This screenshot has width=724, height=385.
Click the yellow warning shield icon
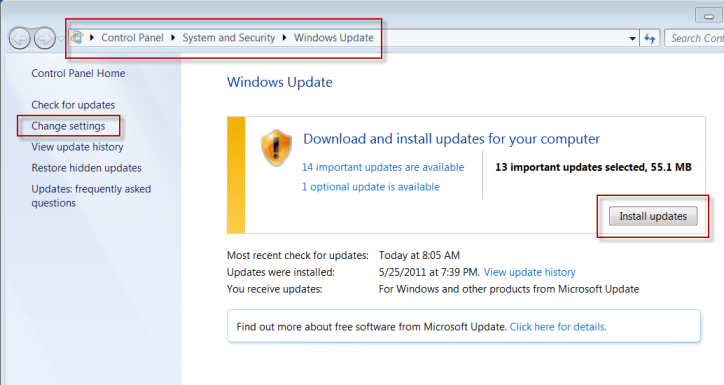pos(276,148)
